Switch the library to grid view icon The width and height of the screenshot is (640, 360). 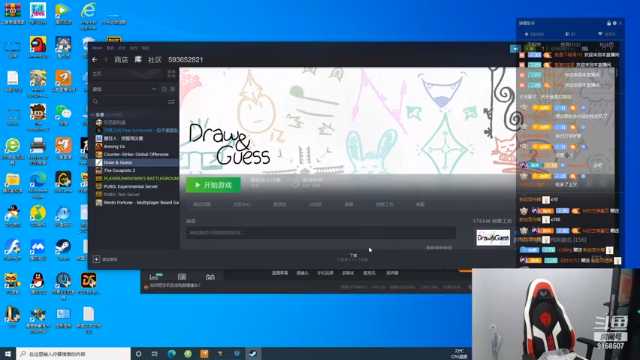171,74
